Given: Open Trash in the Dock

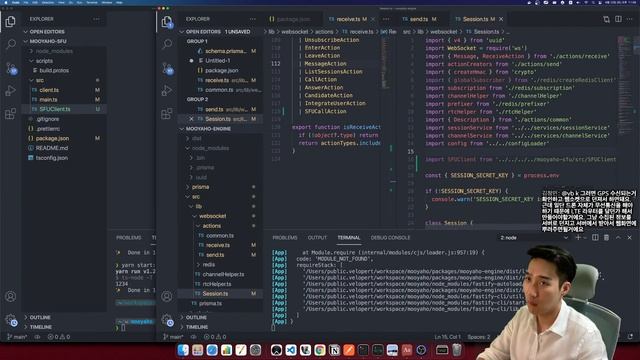Looking at the screenshot, I should click(457, 350).
